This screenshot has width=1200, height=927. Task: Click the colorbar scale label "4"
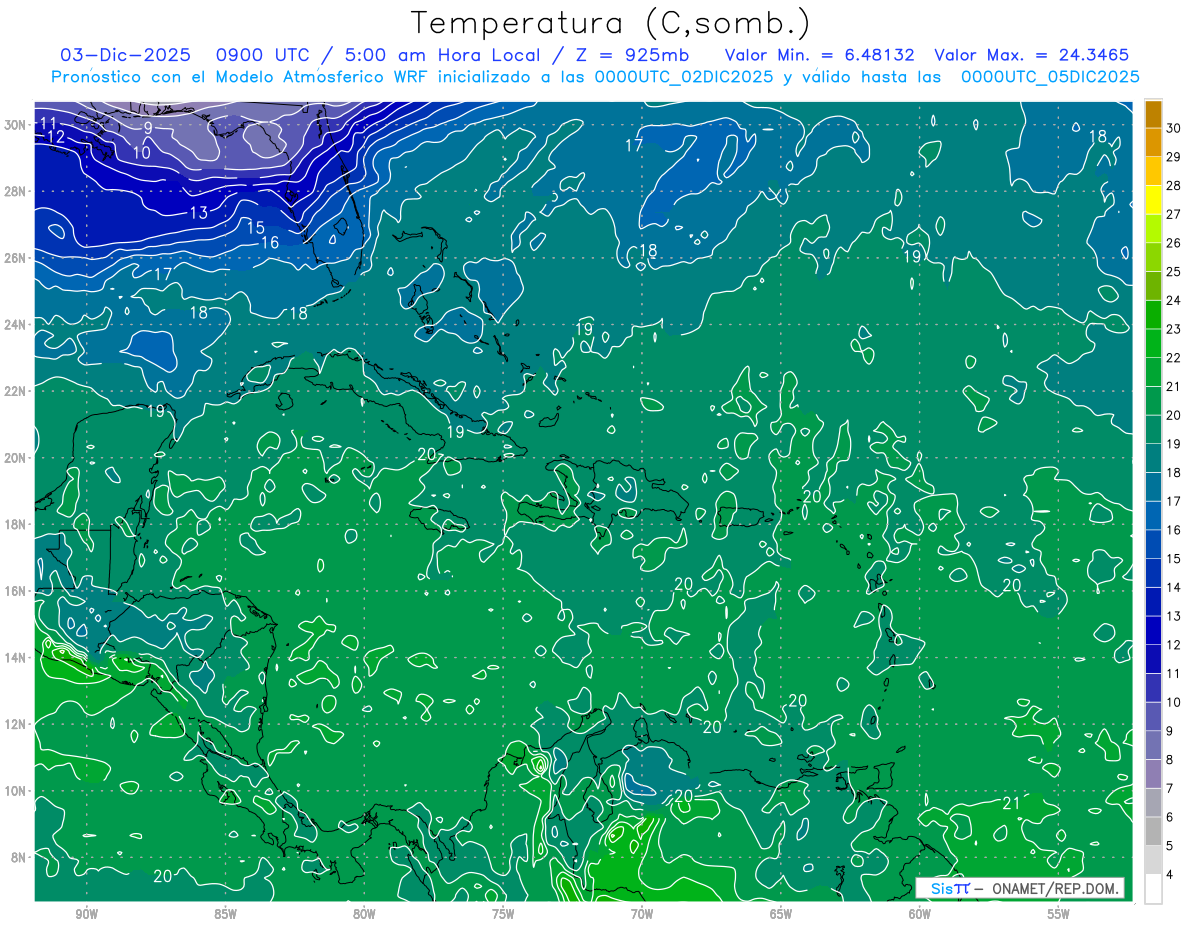1171,875
